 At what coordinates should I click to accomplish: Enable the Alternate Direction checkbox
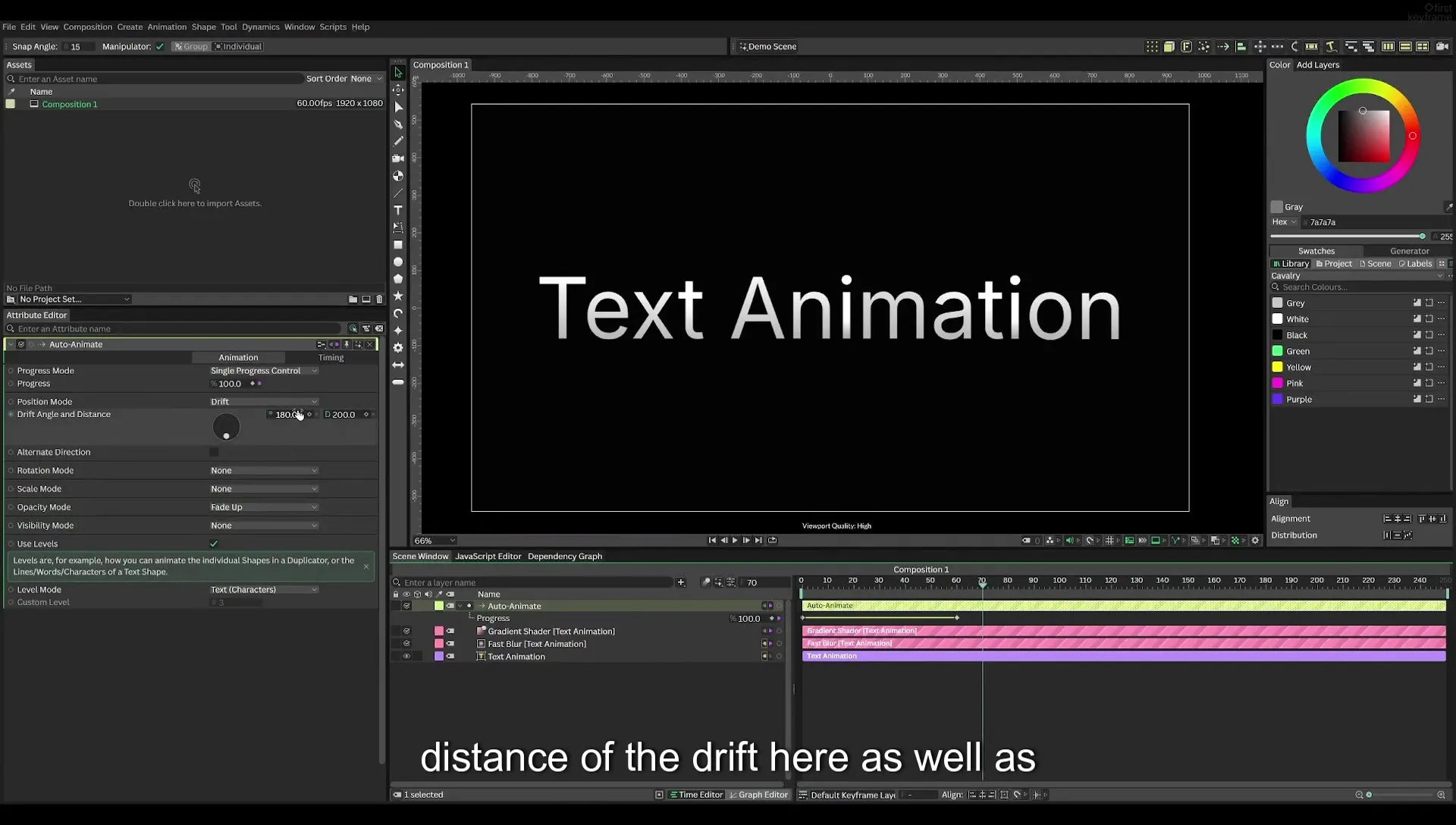pos(214,452)
